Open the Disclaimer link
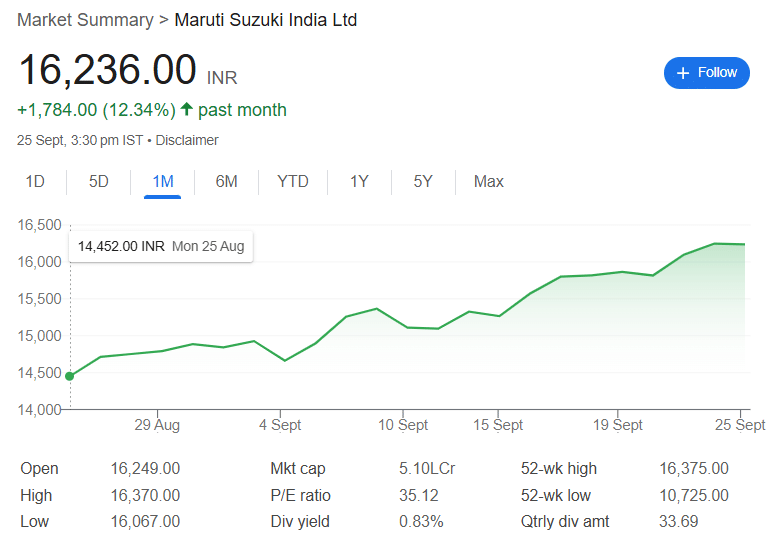This screenshot has width=768, height=538. (187, 141)
